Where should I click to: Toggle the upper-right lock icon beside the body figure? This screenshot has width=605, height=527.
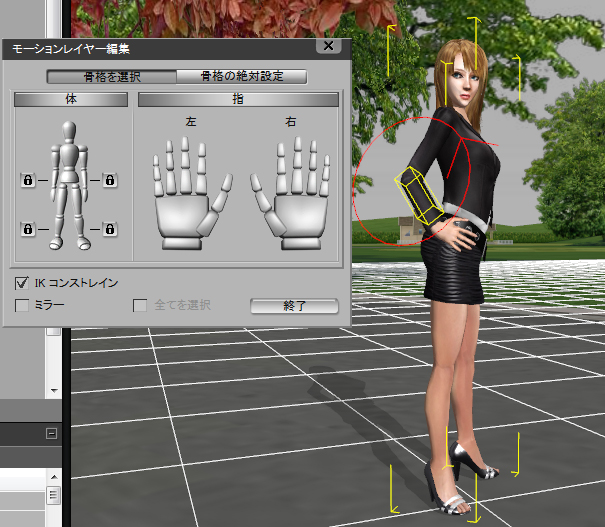tap(110, 180)
